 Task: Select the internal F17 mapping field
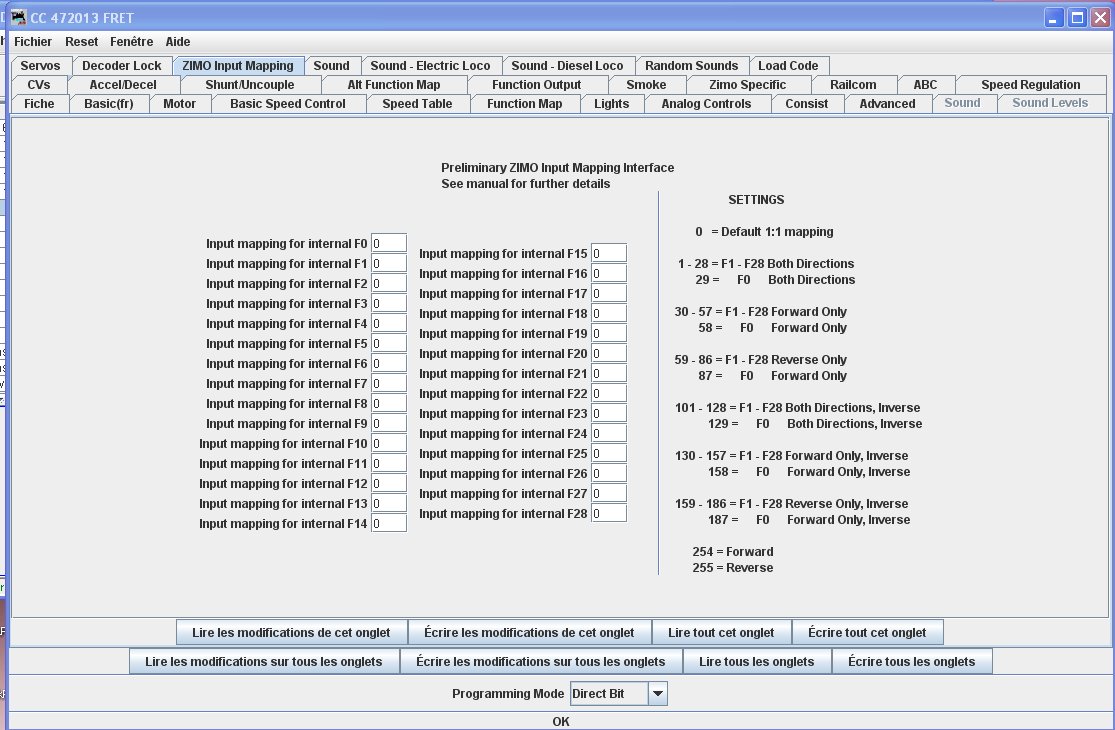[x=609, y=293]
